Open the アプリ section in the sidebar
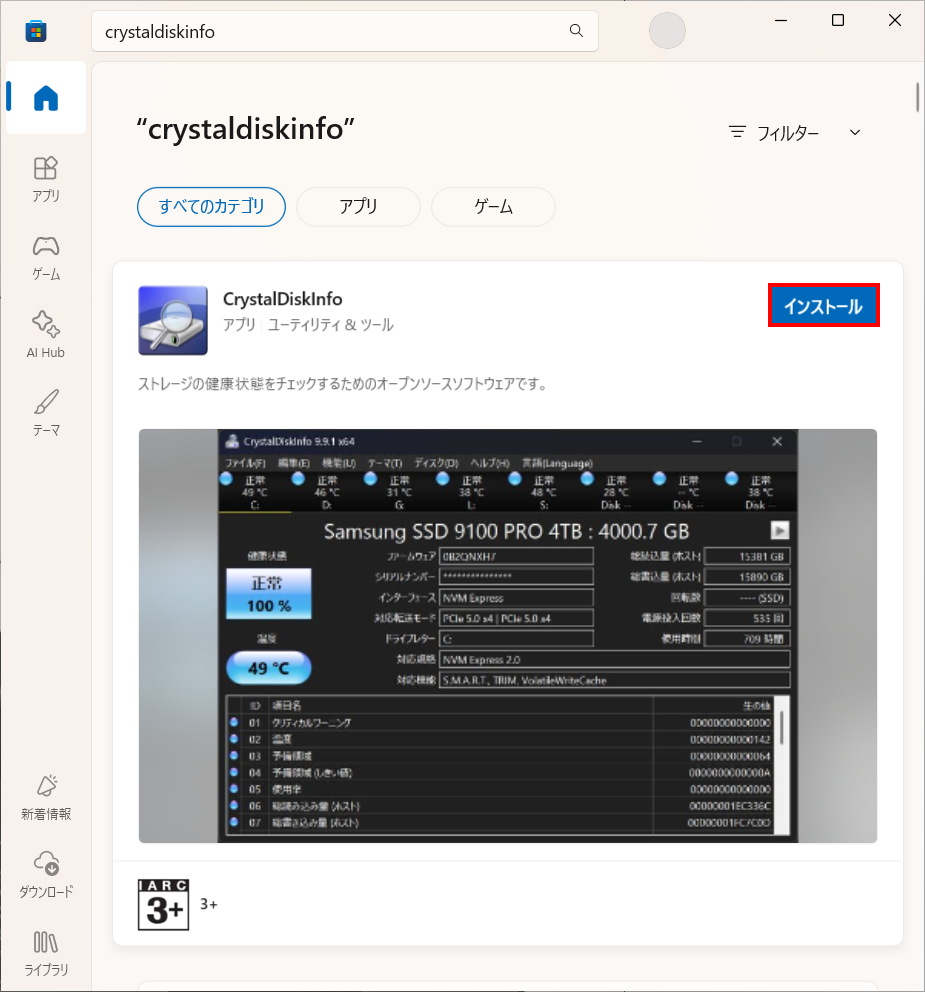925x992 pixels. tap(46, 179)
